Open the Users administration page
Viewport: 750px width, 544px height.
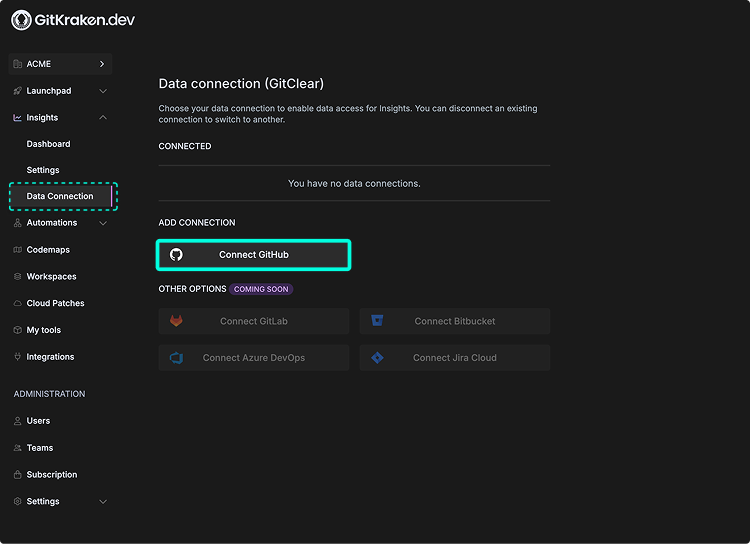[x=38, y=421]
